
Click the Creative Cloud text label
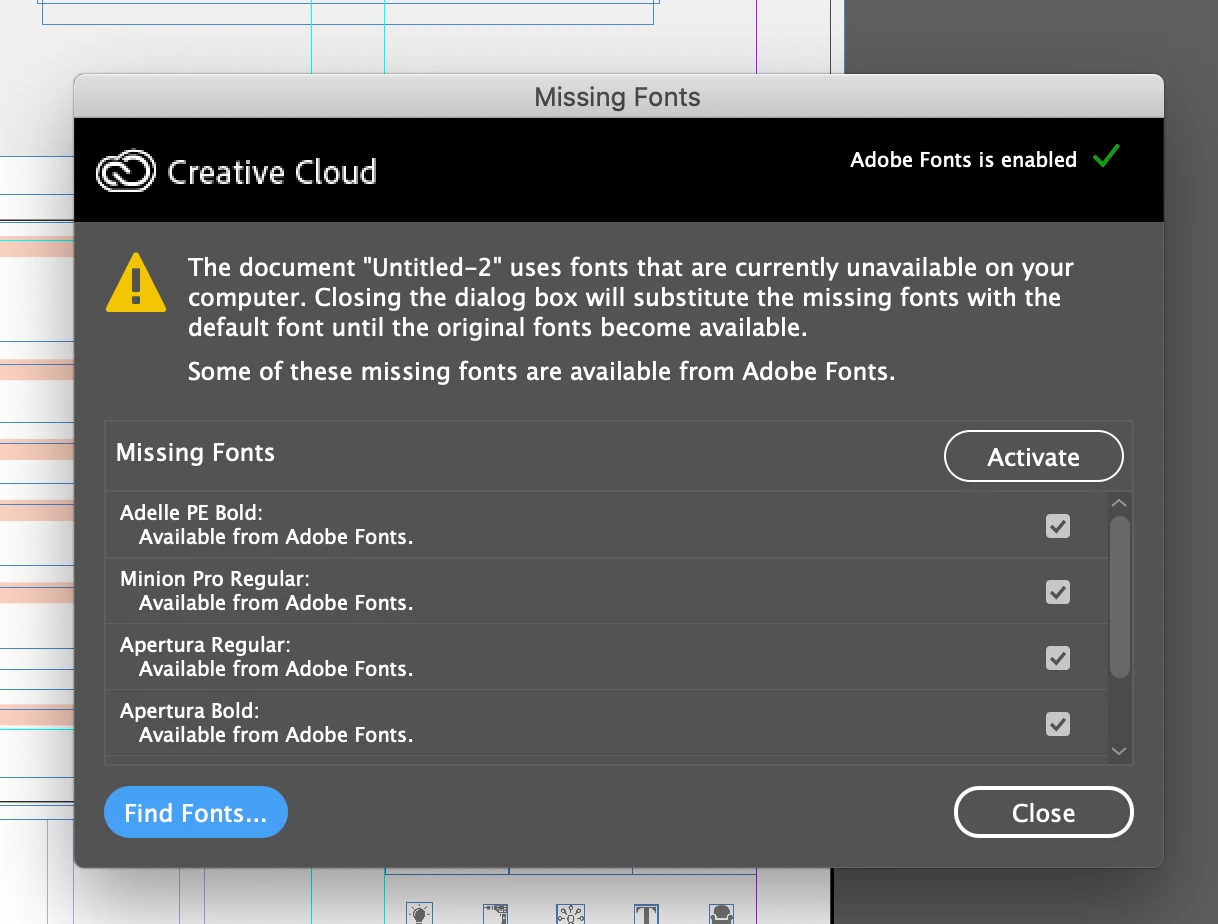click(272, 172)
